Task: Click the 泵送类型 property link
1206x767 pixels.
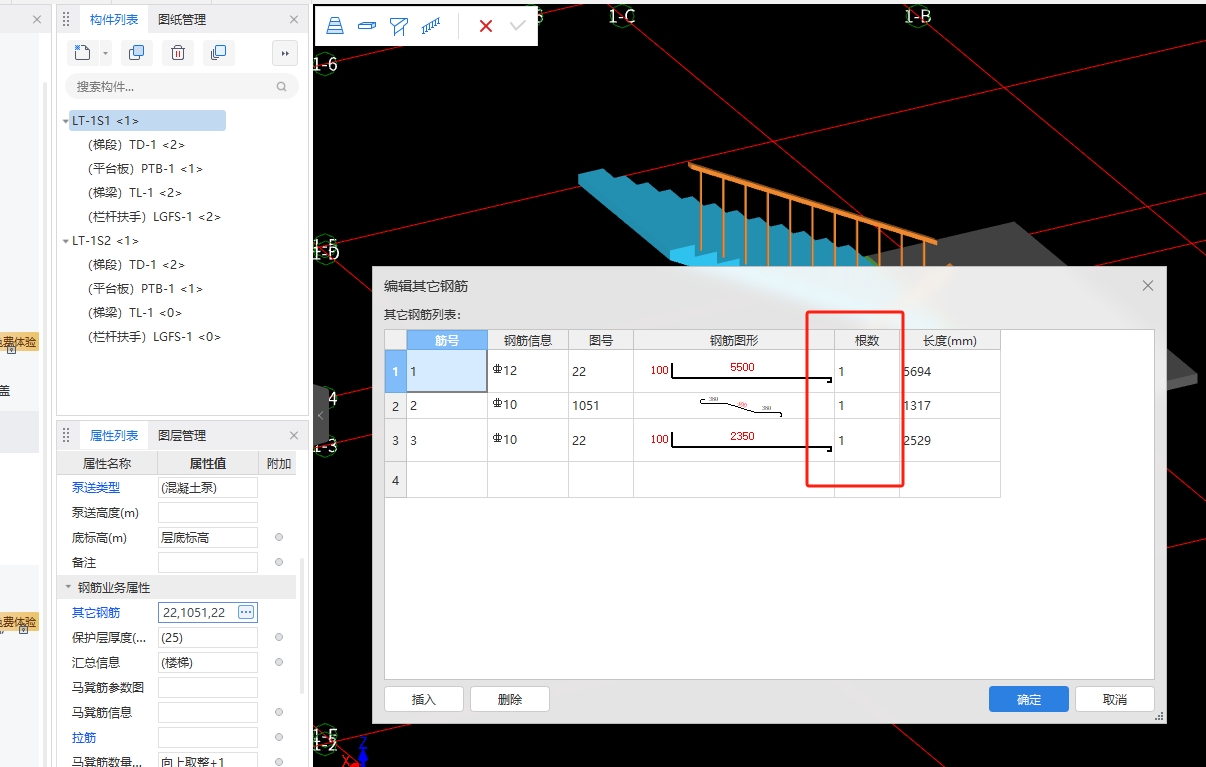Action: 96,488
